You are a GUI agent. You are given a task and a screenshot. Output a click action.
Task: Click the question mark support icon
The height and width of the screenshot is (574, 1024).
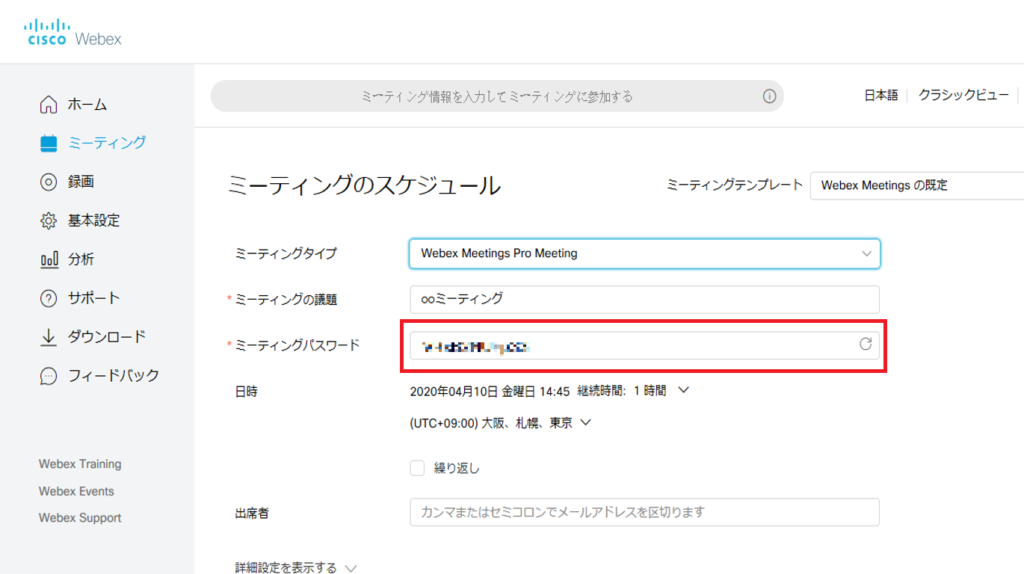click(x=48, y=298)
